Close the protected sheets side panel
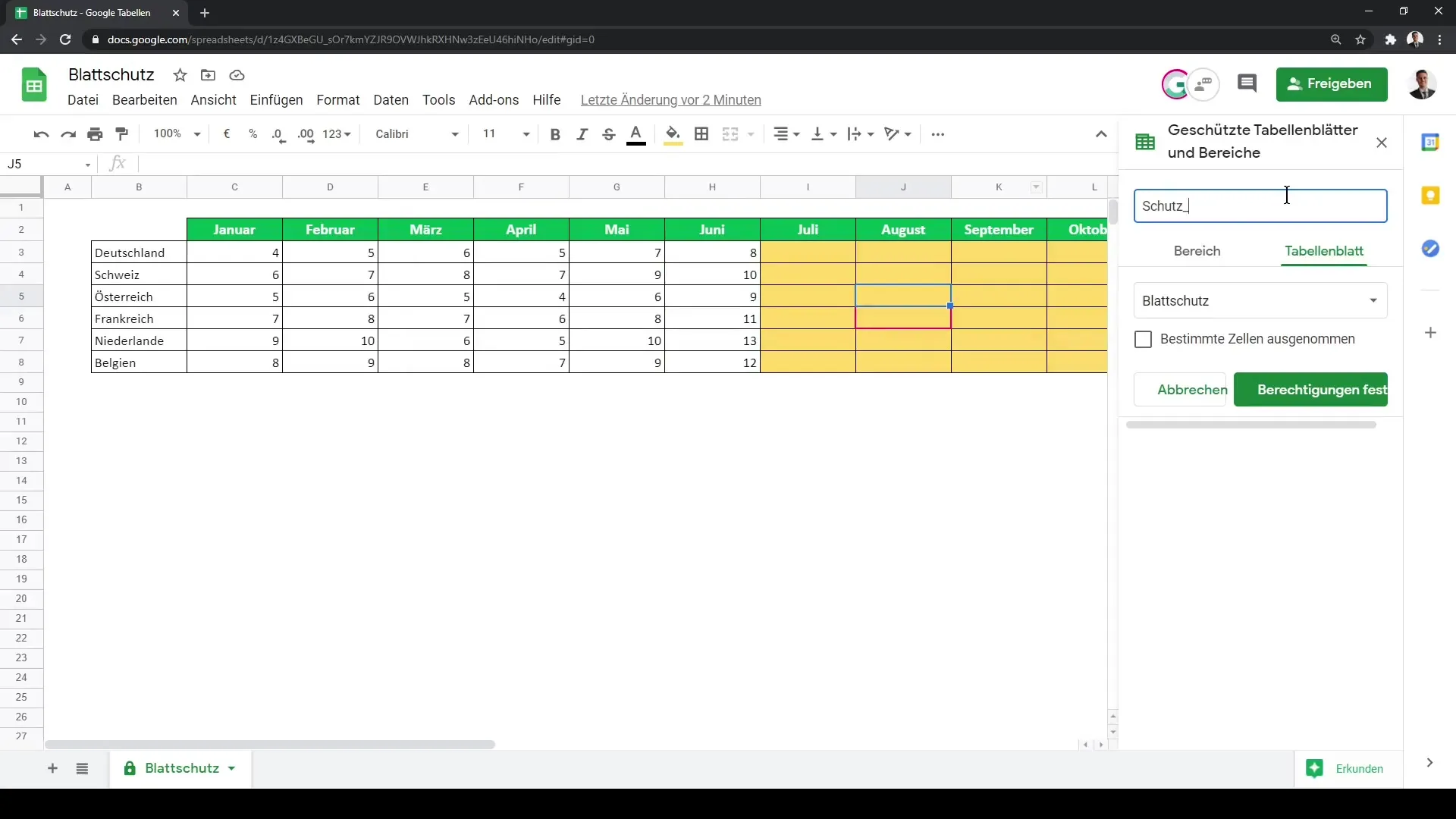Screen dimensions: 1456x819 (1382, 143)
